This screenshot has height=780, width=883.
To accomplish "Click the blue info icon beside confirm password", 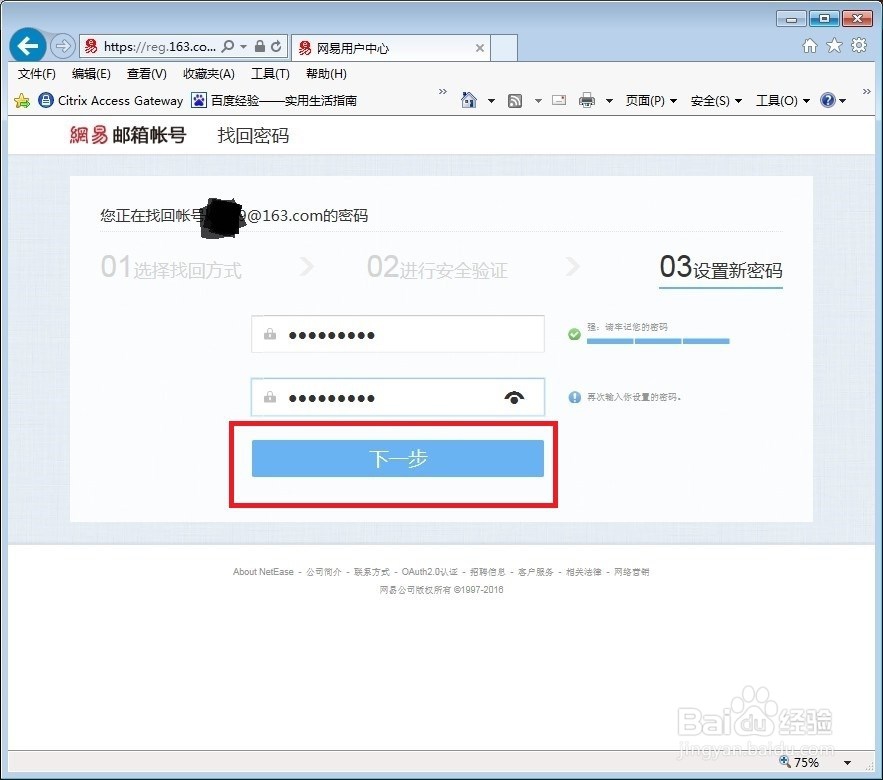I will point(573,397).
